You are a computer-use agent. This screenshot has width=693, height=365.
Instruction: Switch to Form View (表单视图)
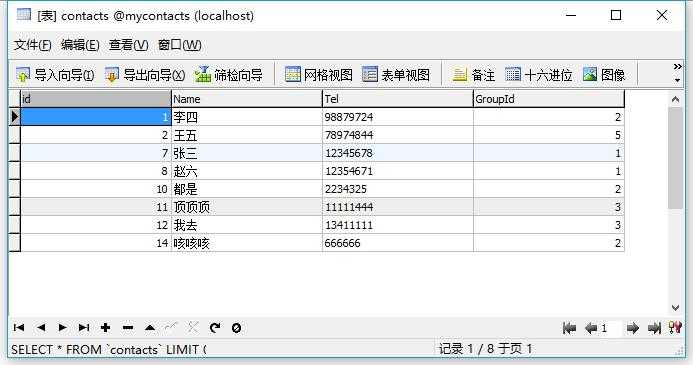396,75
